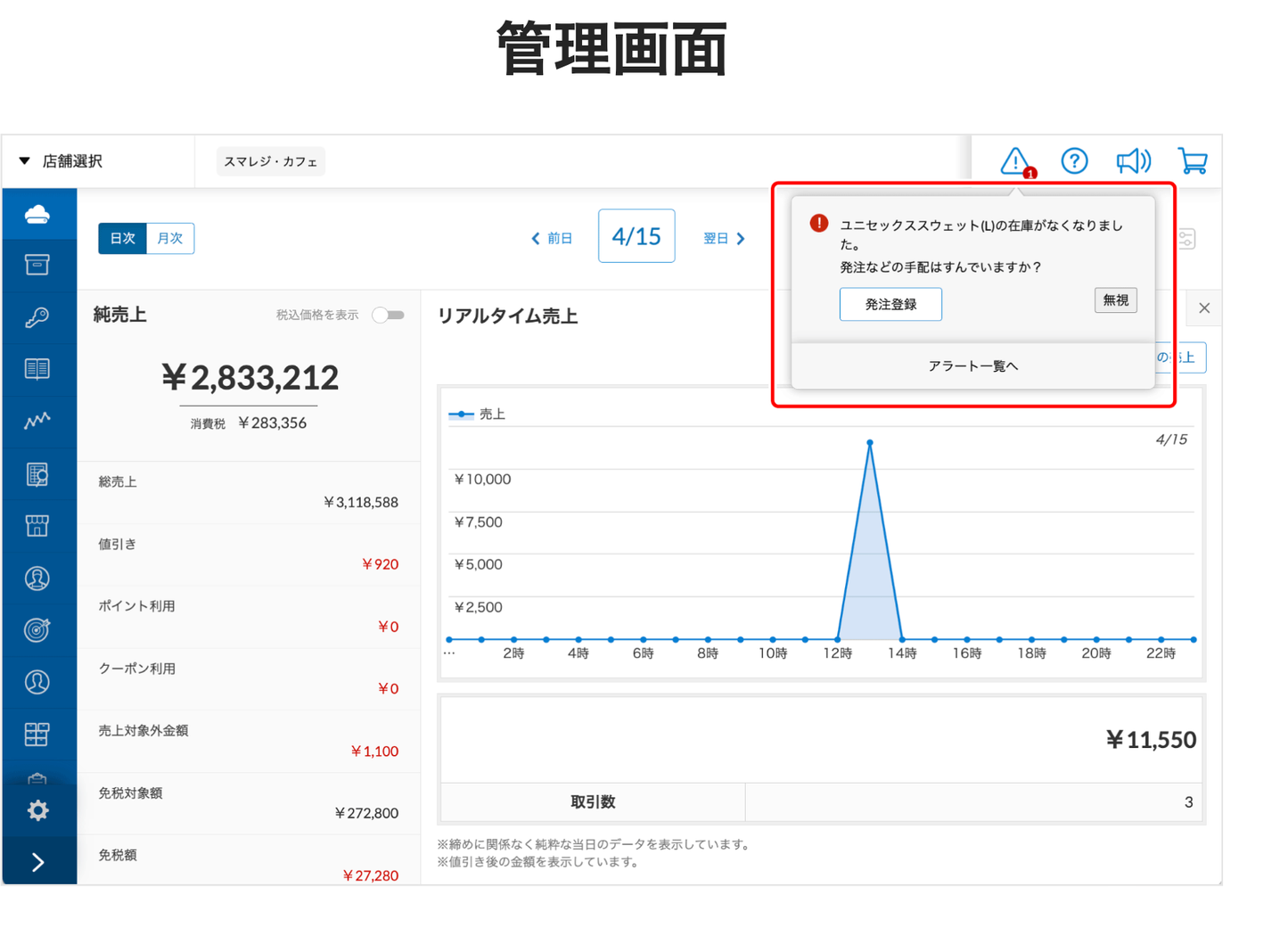The height and width of the screenshot is (928, 1288).
Task: Open settings with the gear icon
Action: pyautogui.click(x=37, y=810)
